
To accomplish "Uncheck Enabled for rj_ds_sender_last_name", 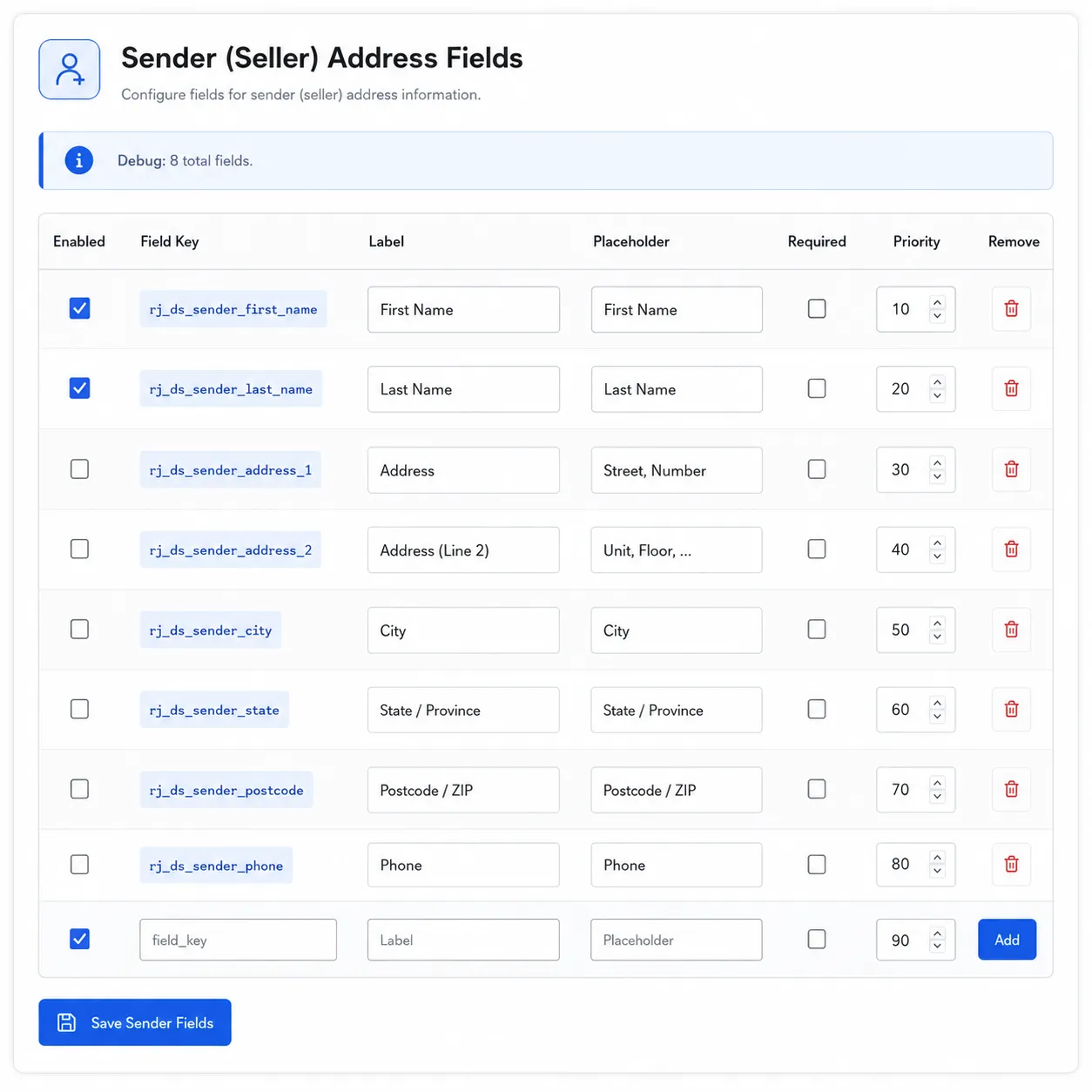I will (x=79, y=388).
